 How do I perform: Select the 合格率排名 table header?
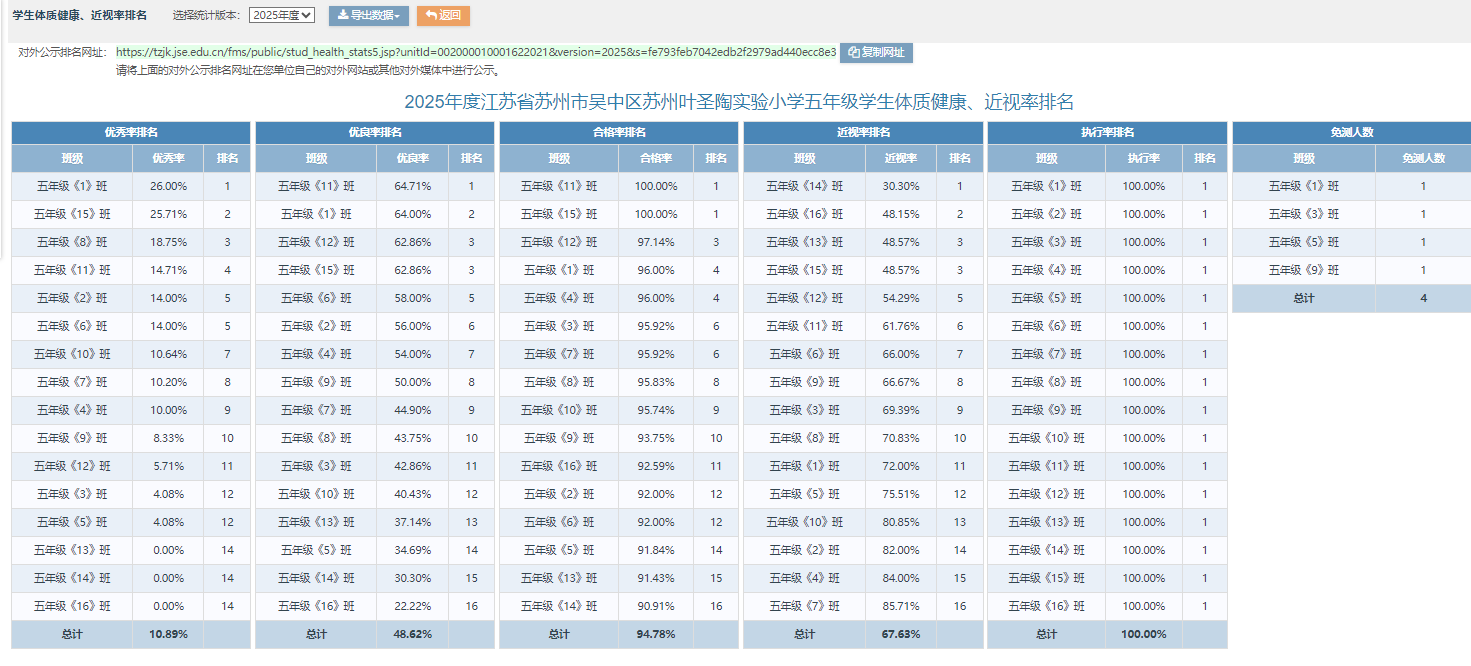[619, 132]
